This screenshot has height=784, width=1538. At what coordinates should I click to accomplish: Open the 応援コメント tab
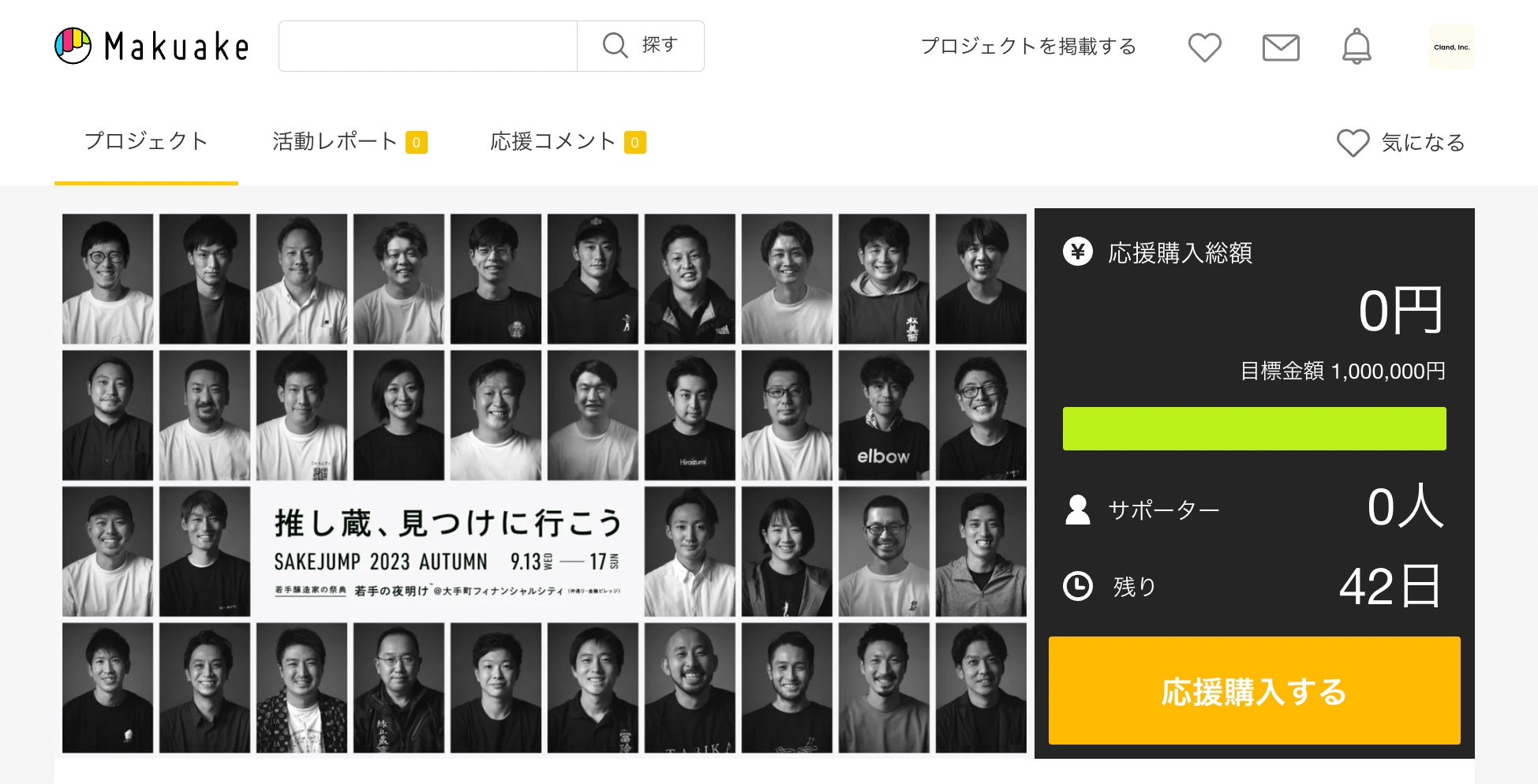pos(568,141)
